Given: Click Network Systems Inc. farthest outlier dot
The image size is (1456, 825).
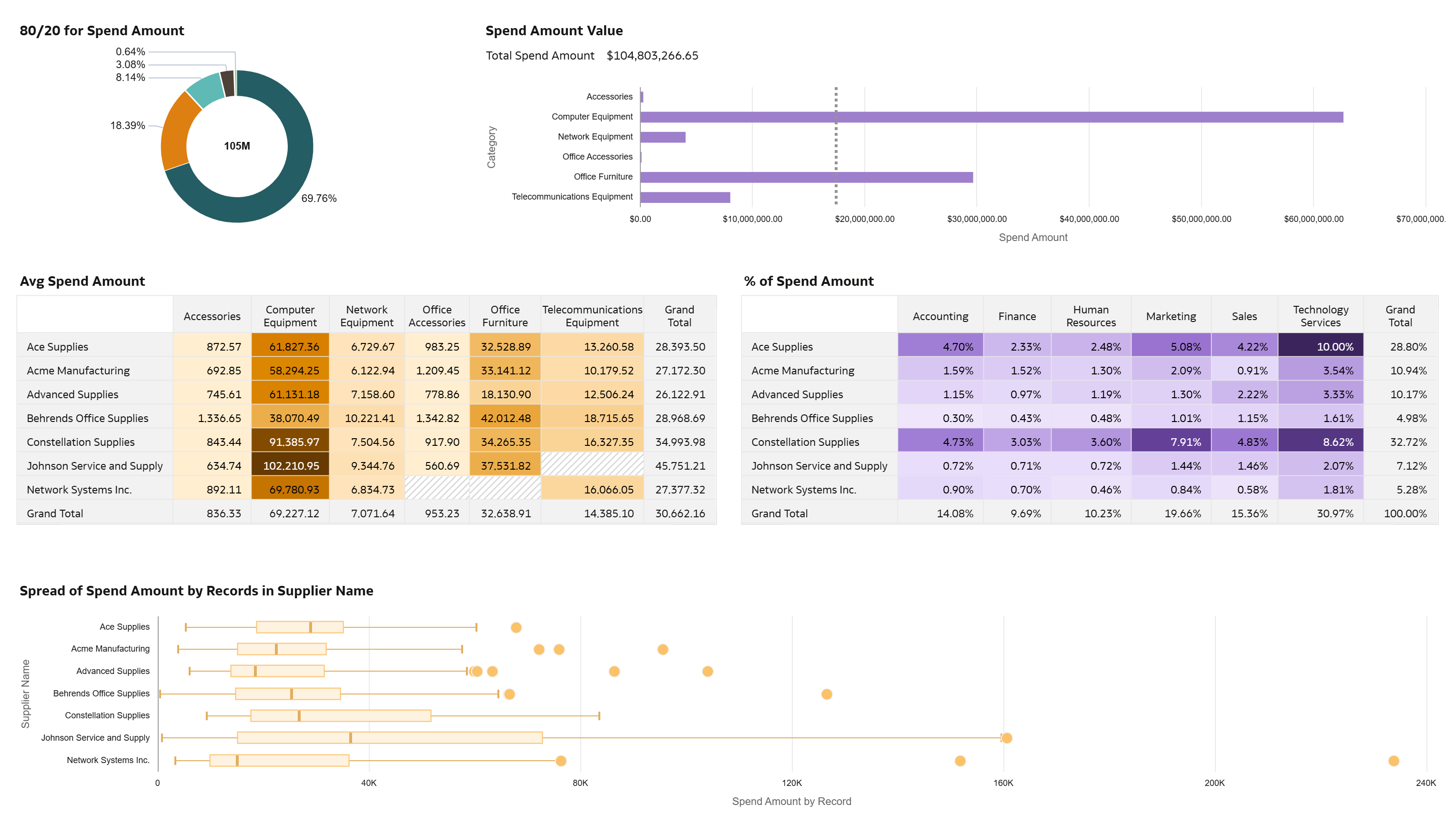Looking at the screenshot, I should (1393, 761).
